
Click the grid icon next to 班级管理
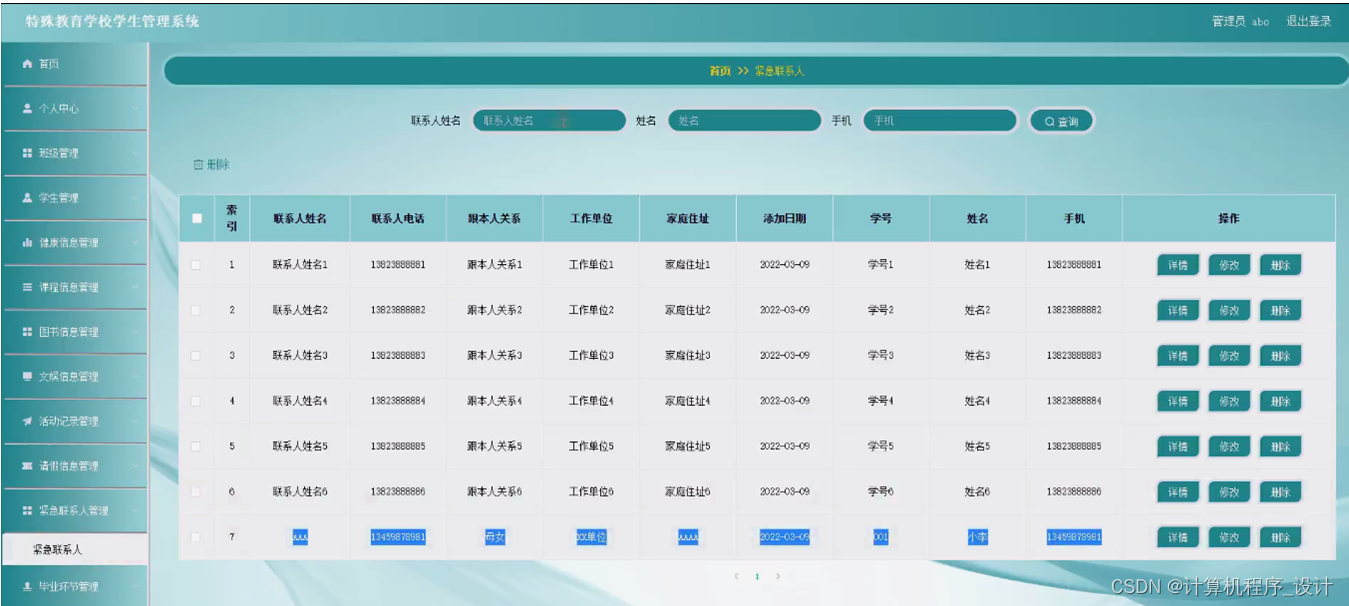coord(28,153)
